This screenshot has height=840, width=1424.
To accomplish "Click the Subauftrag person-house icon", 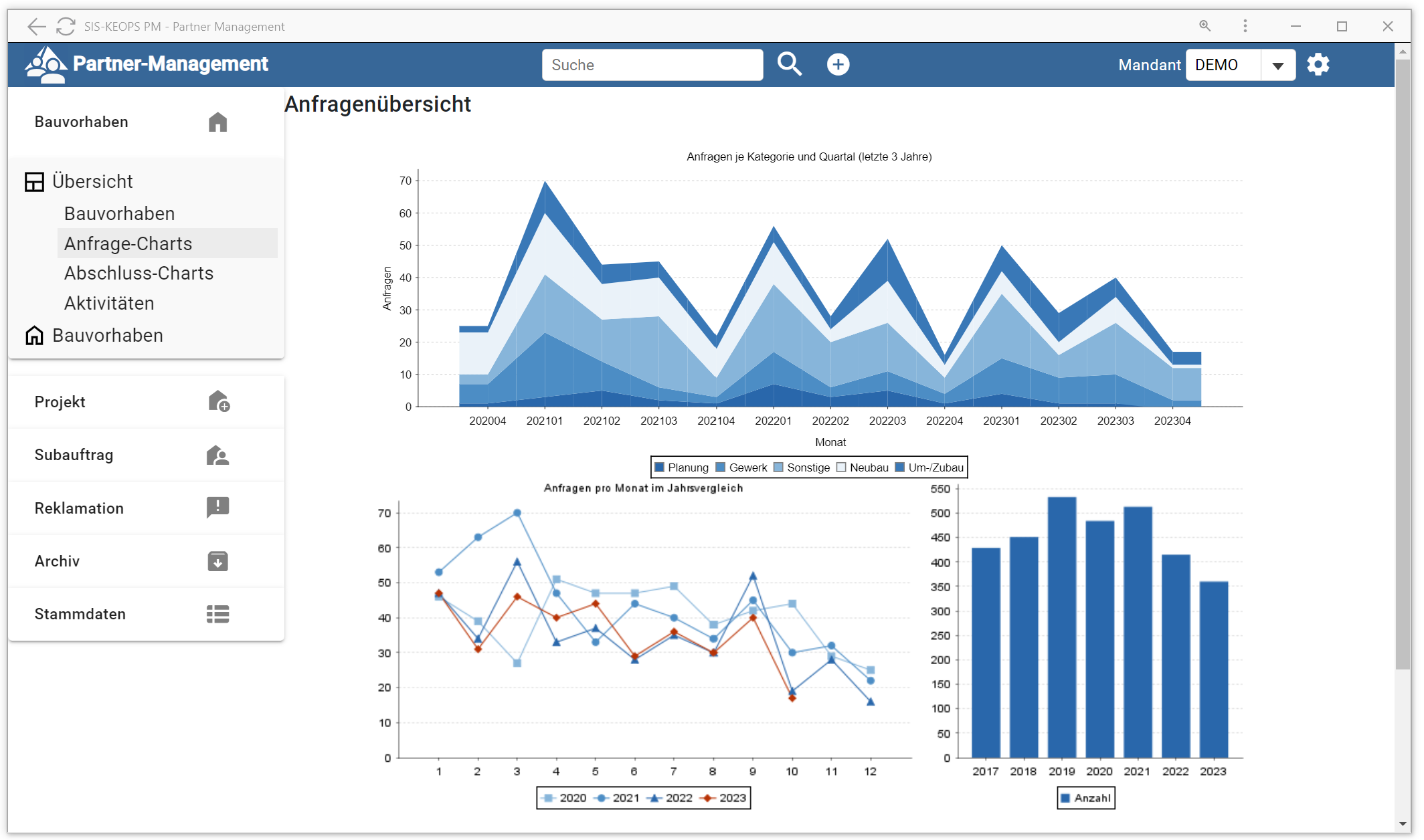I will click(x=217, y=455).
